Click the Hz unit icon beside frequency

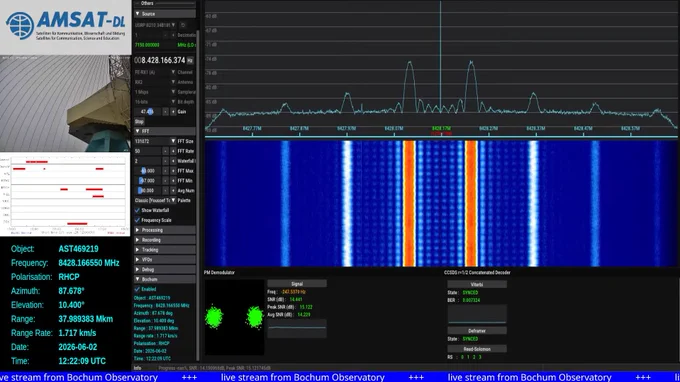190,61
